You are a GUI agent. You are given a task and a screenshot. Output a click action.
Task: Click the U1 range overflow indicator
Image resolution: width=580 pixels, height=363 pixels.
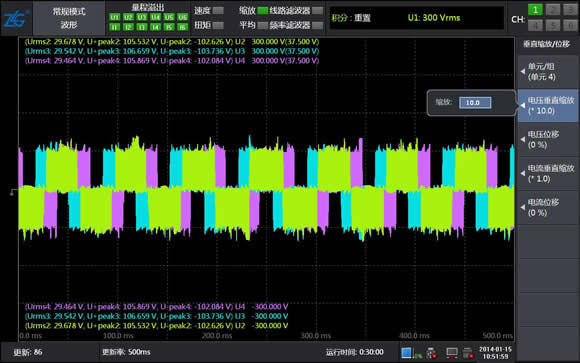(x=115, y=17)
